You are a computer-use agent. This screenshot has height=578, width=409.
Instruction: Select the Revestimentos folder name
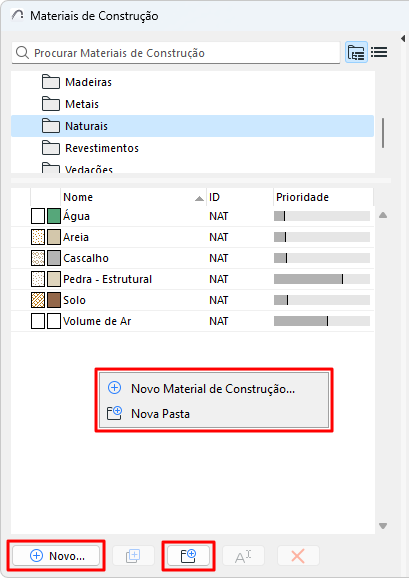(x=102, y=148)
